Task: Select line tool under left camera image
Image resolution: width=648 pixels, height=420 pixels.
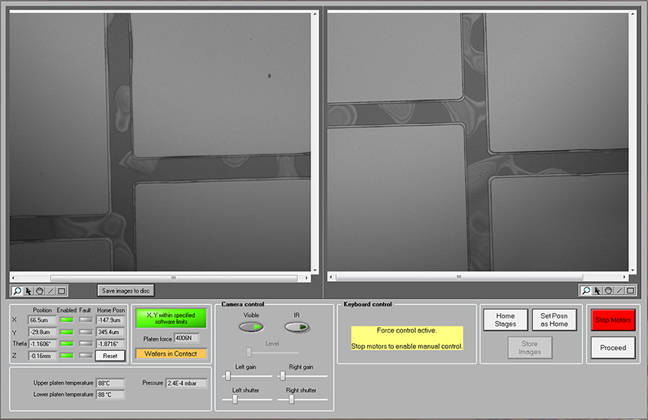Action: coord(50,291)
